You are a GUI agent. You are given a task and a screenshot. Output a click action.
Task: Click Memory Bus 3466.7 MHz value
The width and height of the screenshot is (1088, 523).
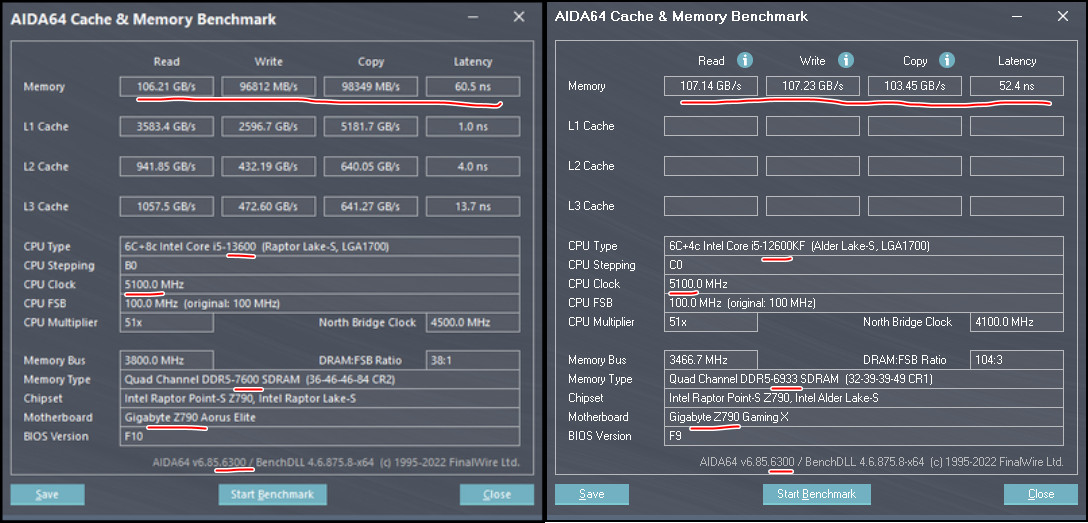[711, 360]
